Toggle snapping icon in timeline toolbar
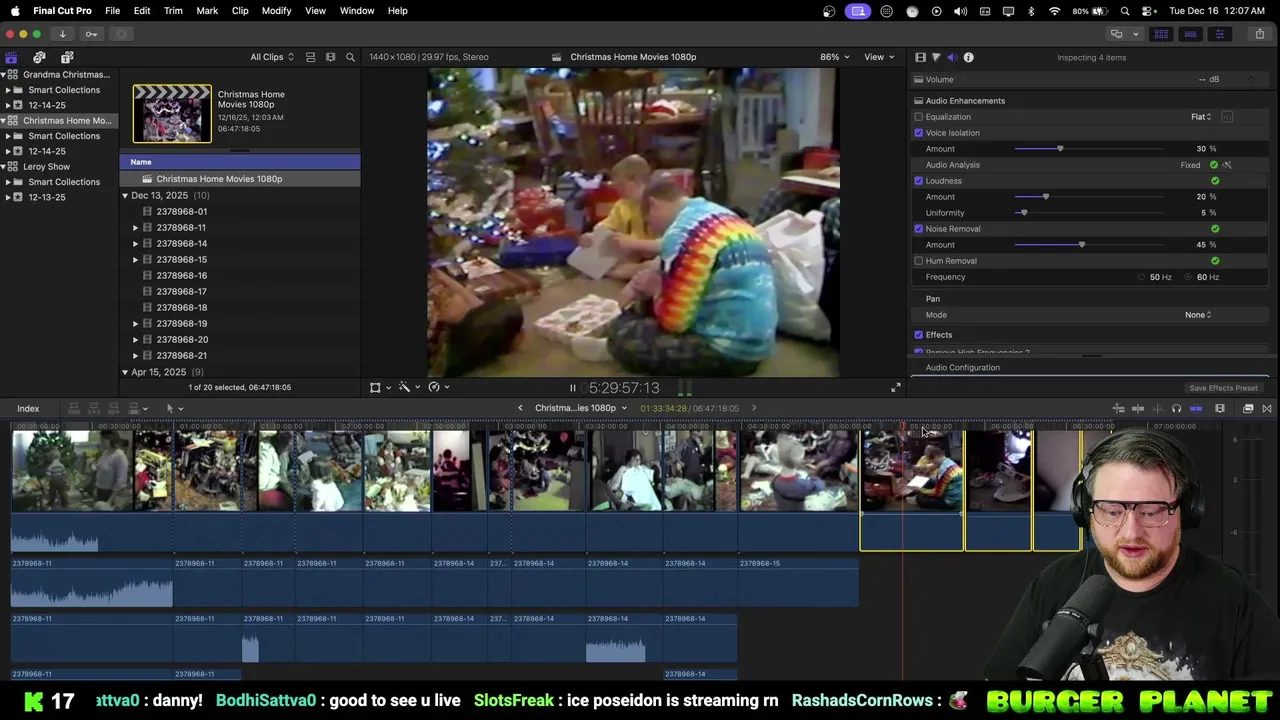1280x720 pixels. 1196,408
